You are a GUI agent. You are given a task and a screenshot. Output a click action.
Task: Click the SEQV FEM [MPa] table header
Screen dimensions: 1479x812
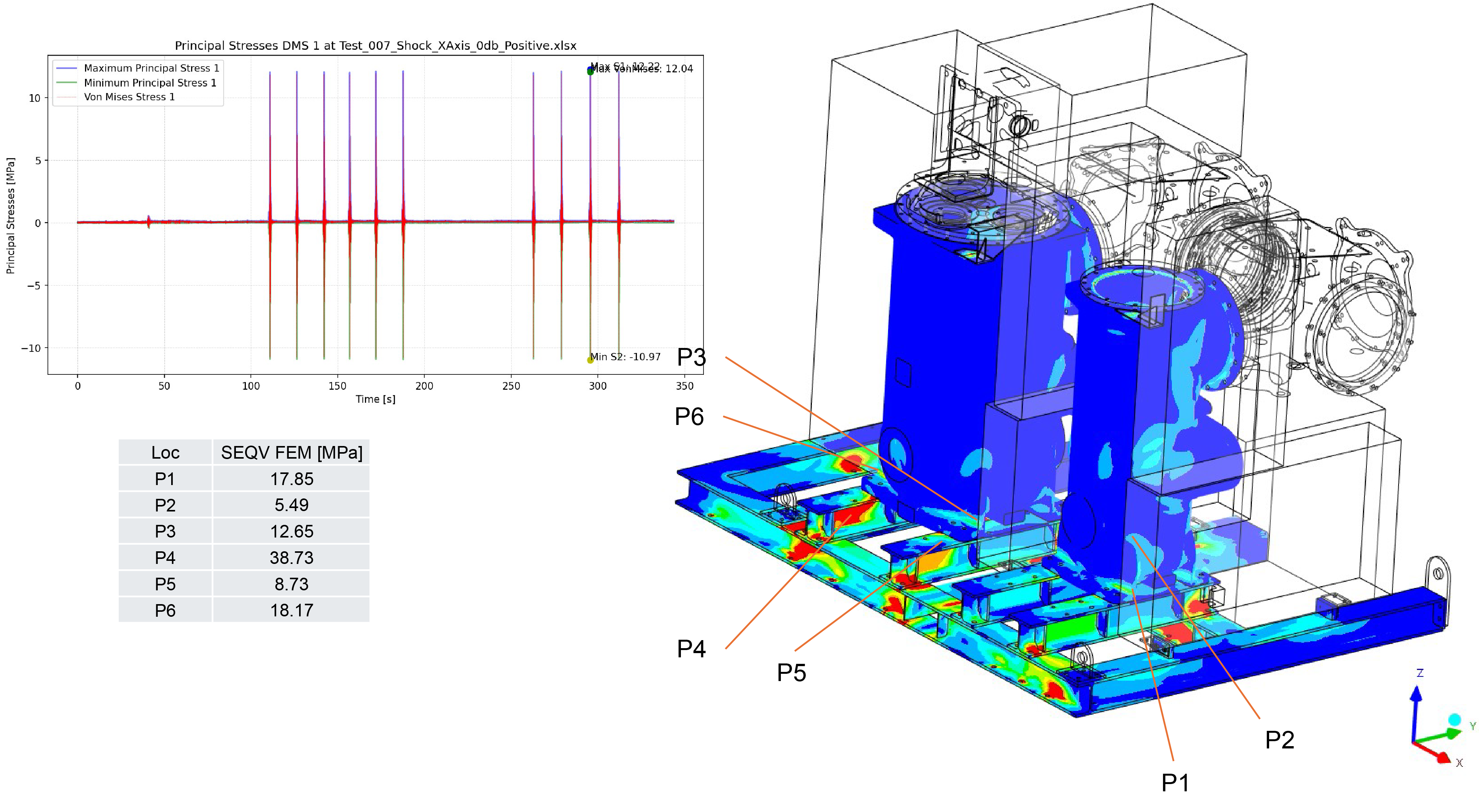(292, 453)
